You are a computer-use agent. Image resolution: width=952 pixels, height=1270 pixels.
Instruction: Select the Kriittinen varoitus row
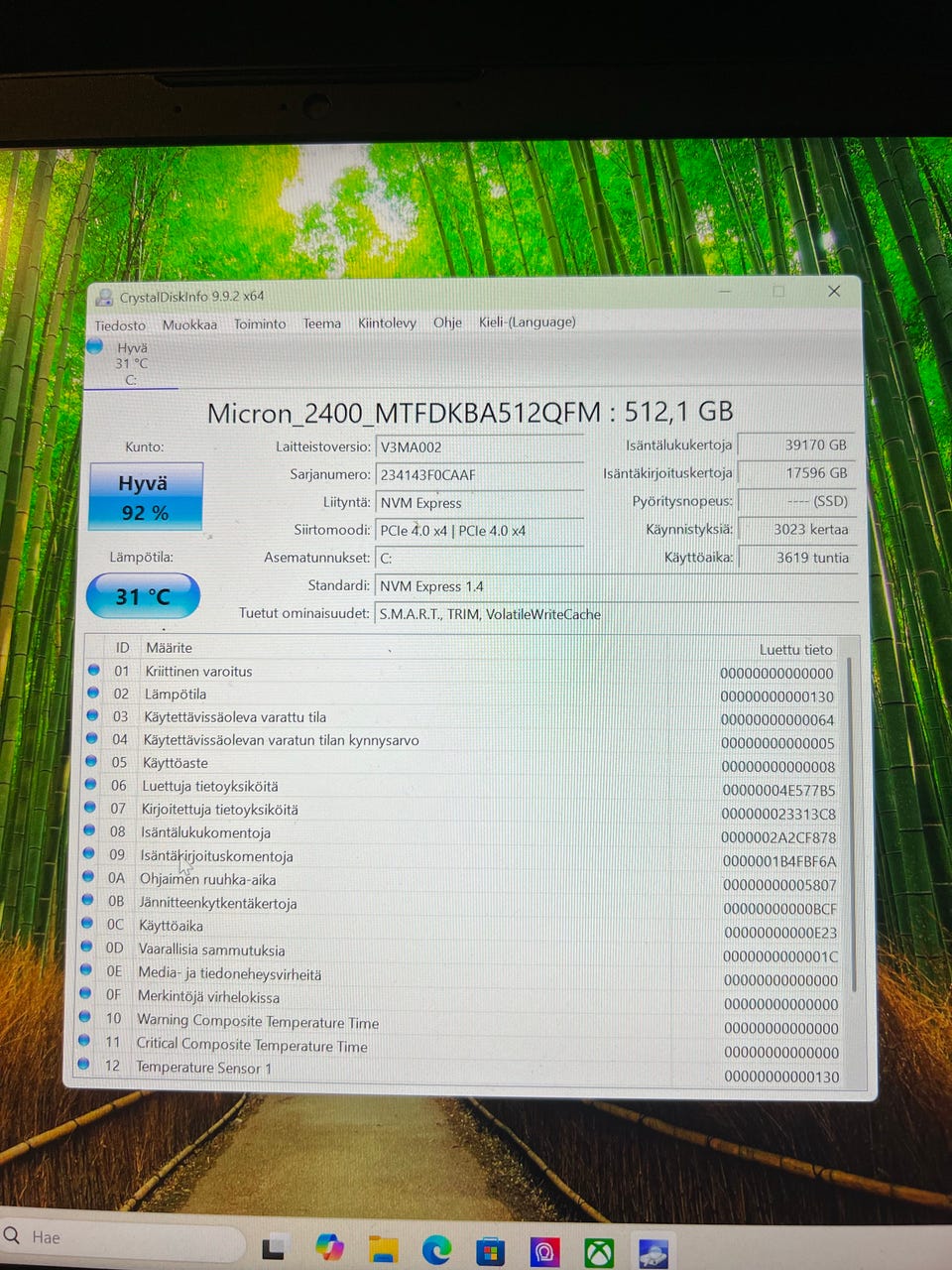pos(463,672)
